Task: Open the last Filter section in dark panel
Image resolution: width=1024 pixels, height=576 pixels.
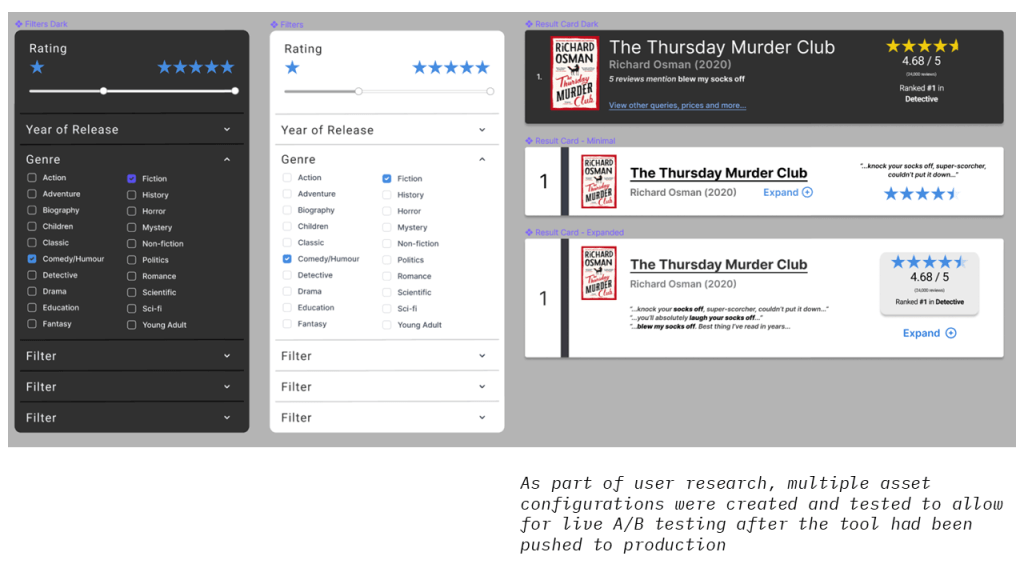Action: click(x=227, y=417)
